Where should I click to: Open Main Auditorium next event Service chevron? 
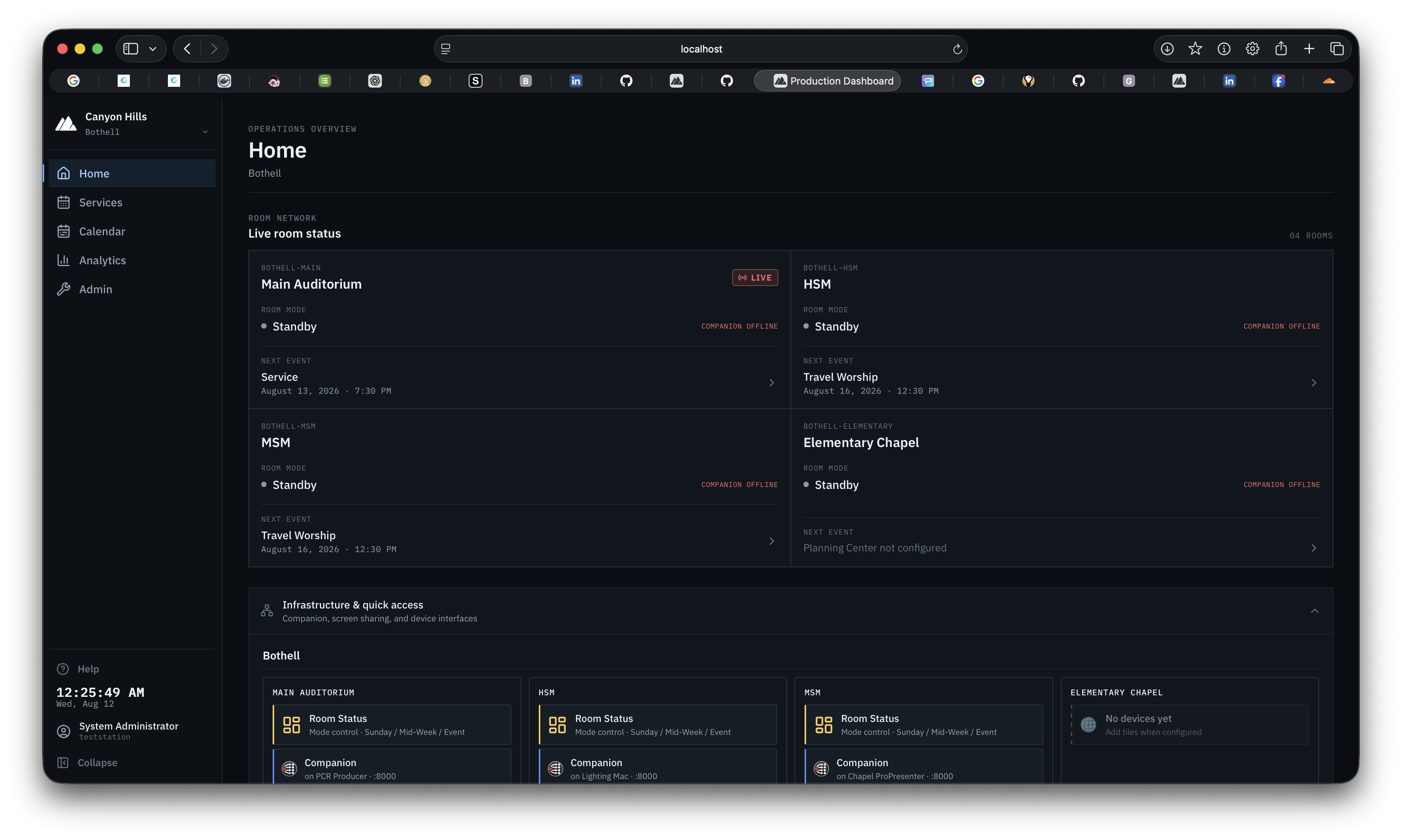tap(771, 383)
